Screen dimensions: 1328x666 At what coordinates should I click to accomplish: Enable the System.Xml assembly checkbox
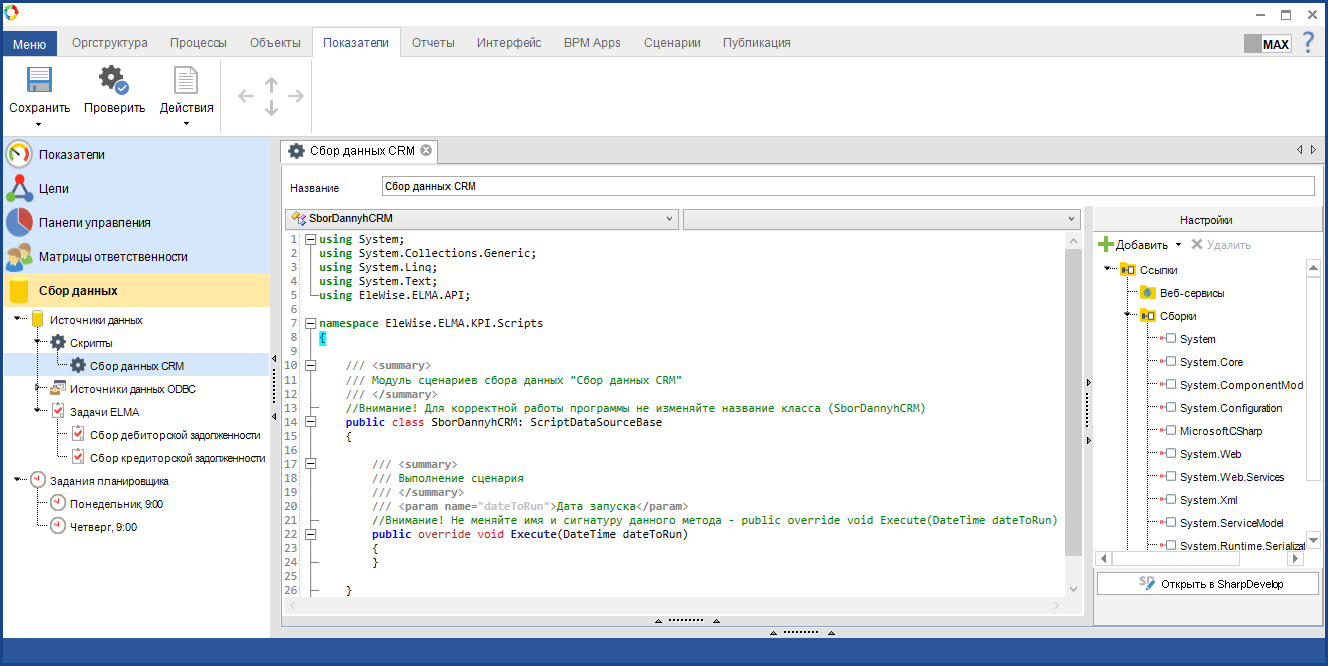pos(1171,500)
